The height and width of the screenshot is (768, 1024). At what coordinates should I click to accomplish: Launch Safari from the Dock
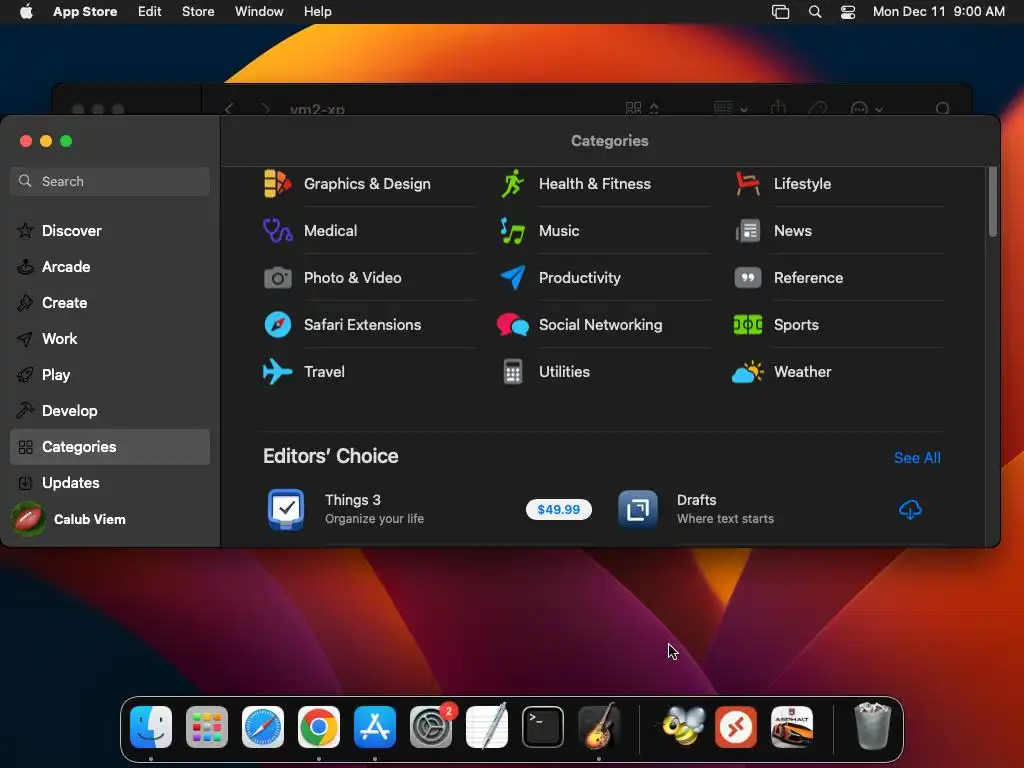click(x=263, y=727)
